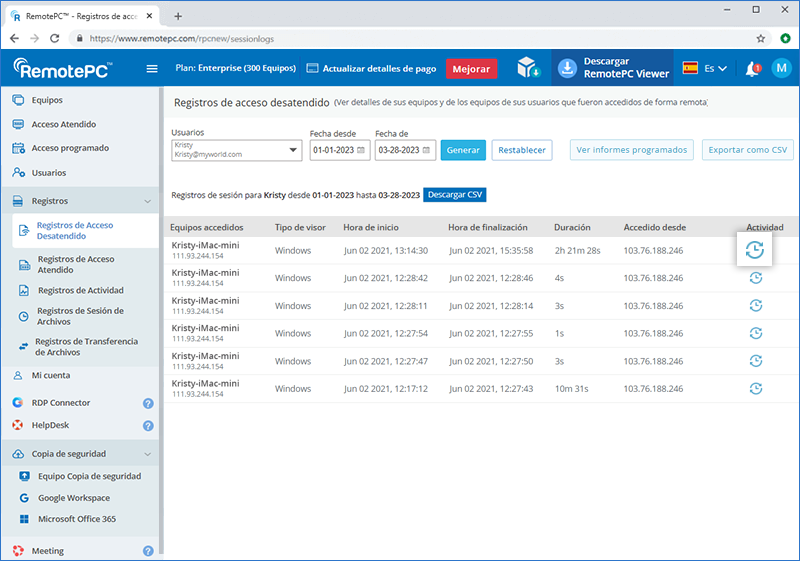Open the user profile avatar M

click(780, 69)
